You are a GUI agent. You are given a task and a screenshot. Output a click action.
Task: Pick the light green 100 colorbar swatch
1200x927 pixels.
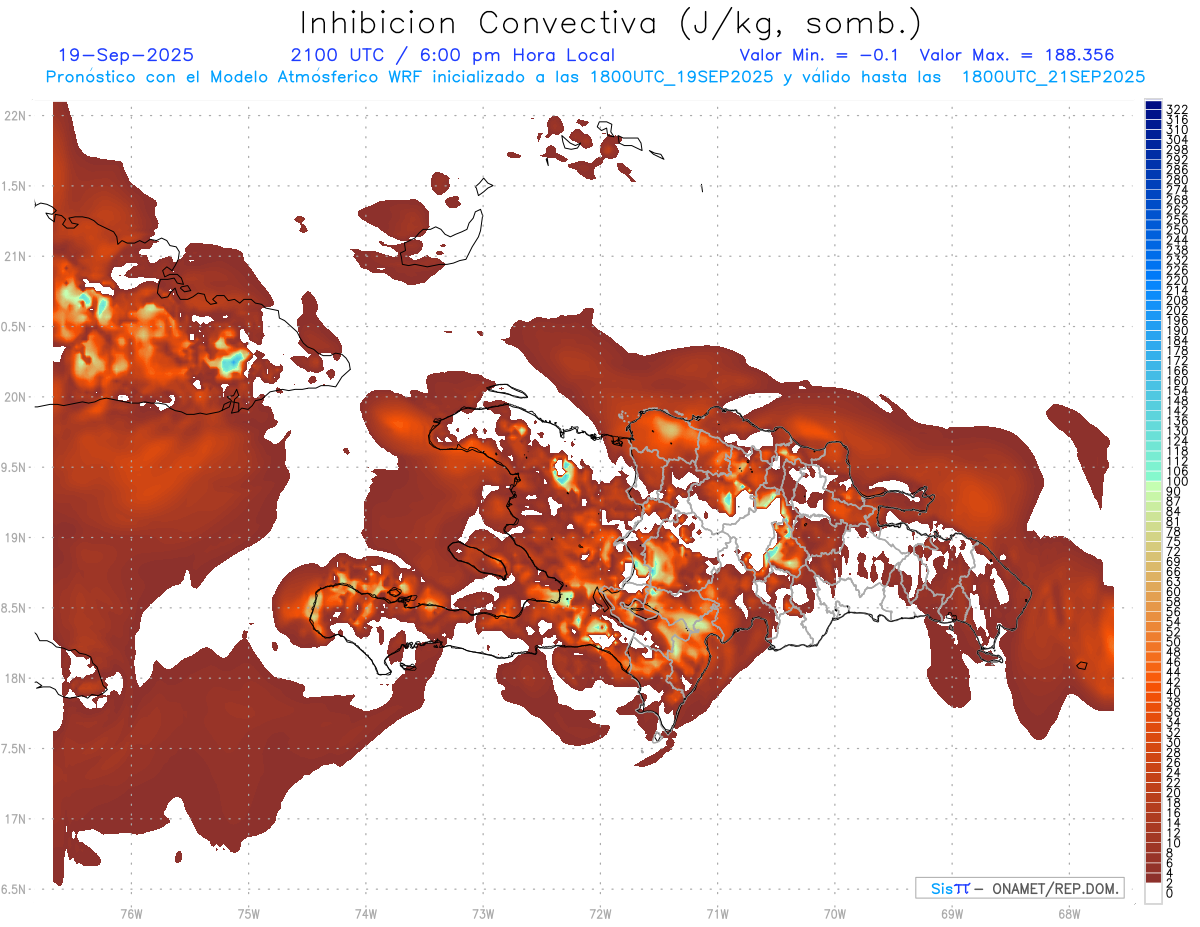(1153, 482)
